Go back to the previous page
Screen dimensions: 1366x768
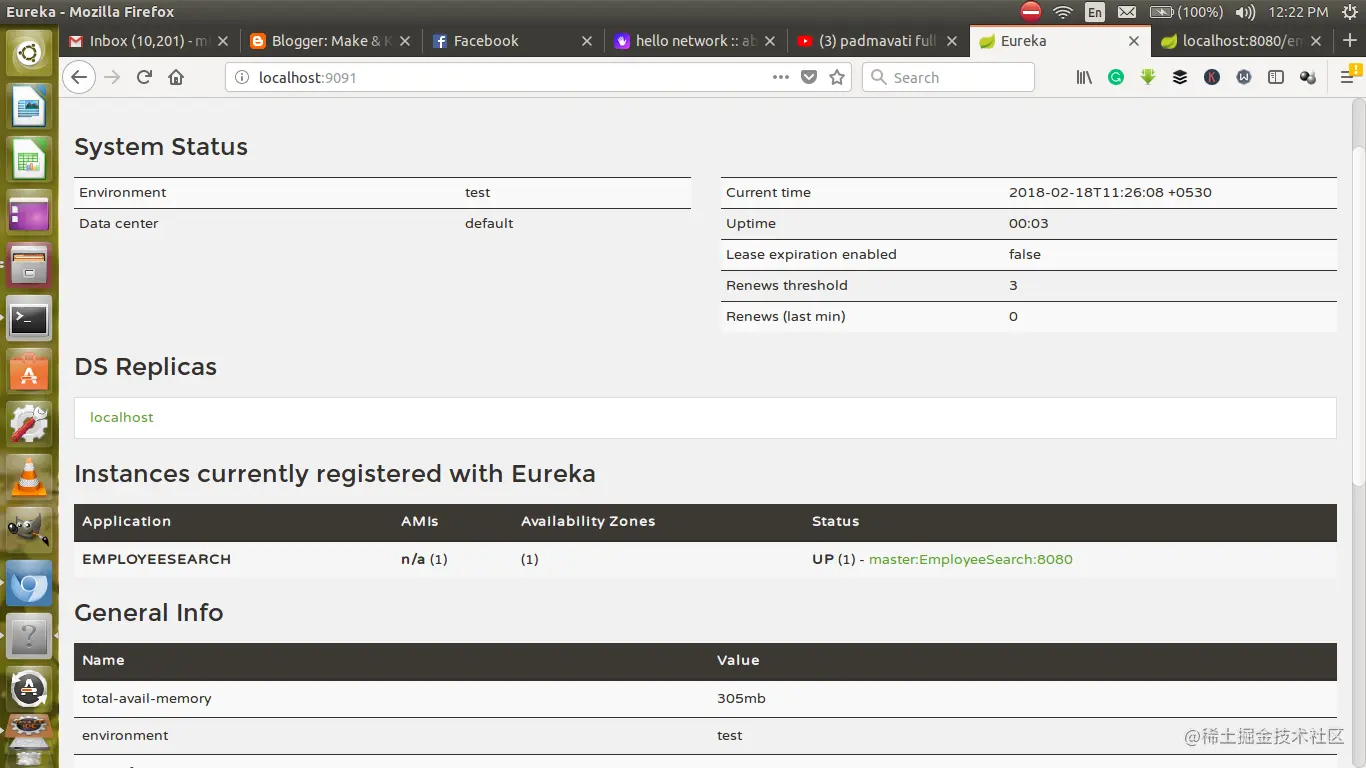[79, 77]
